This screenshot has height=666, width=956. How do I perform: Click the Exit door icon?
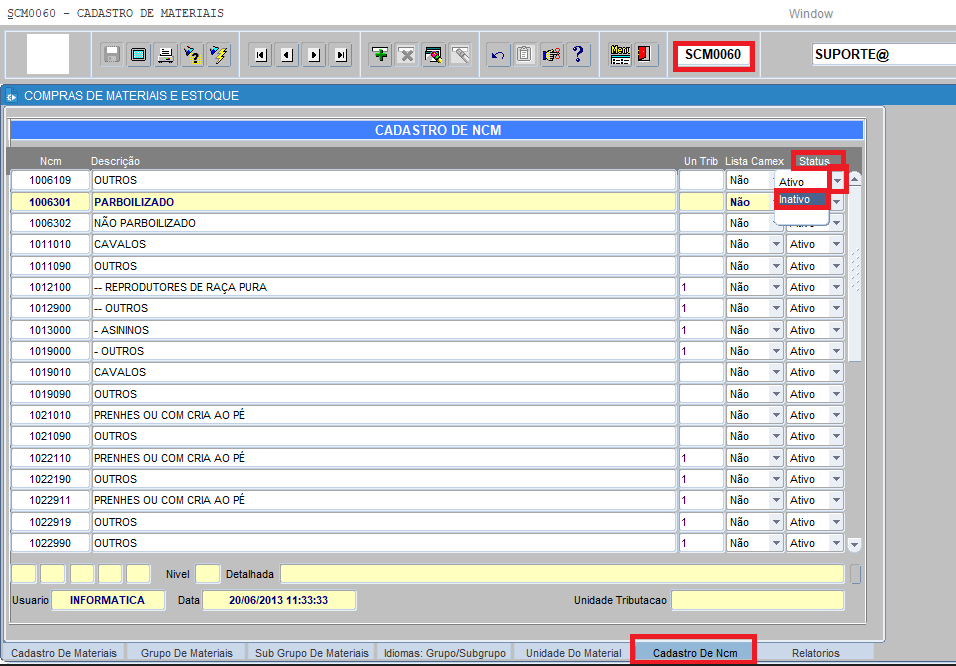(645, 55)
